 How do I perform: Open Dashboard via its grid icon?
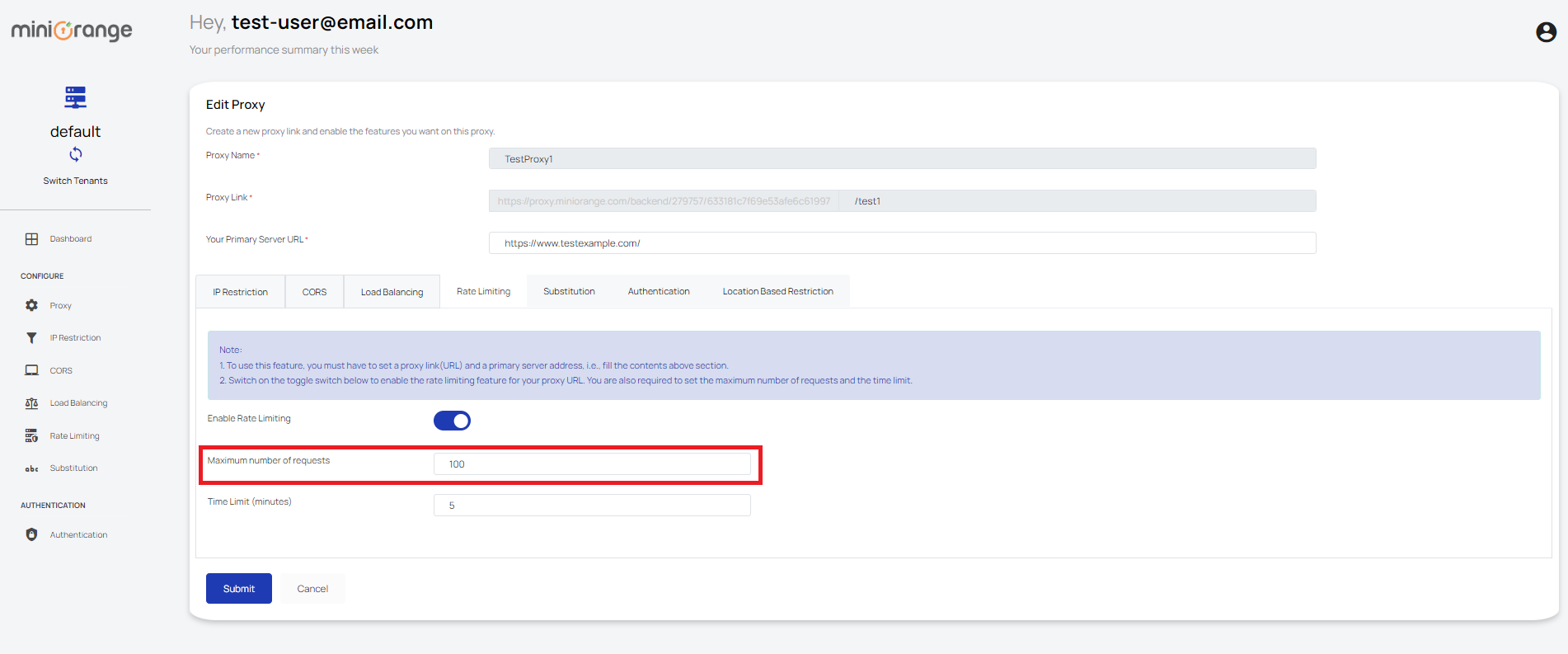31,239
